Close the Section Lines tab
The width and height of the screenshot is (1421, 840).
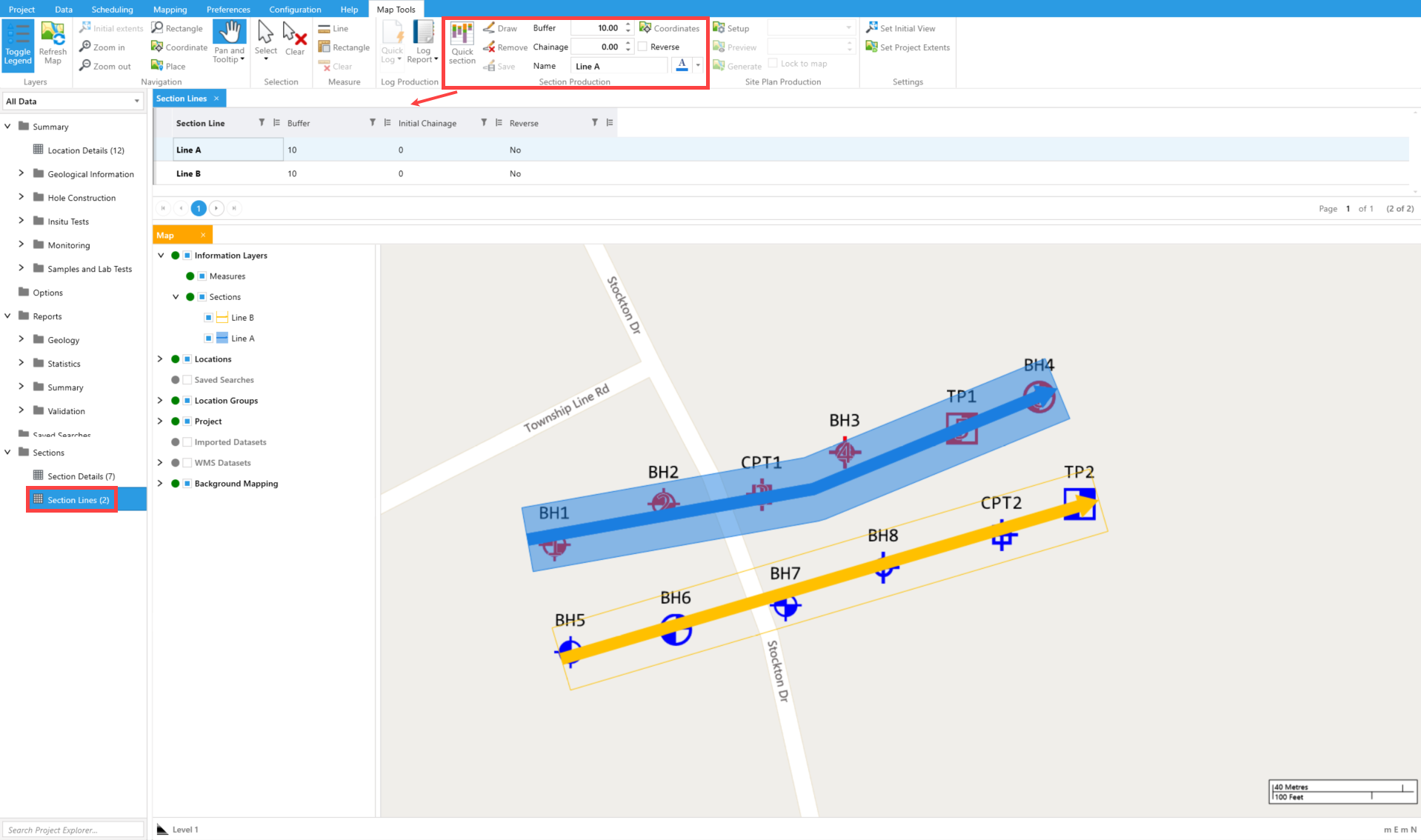216,99
